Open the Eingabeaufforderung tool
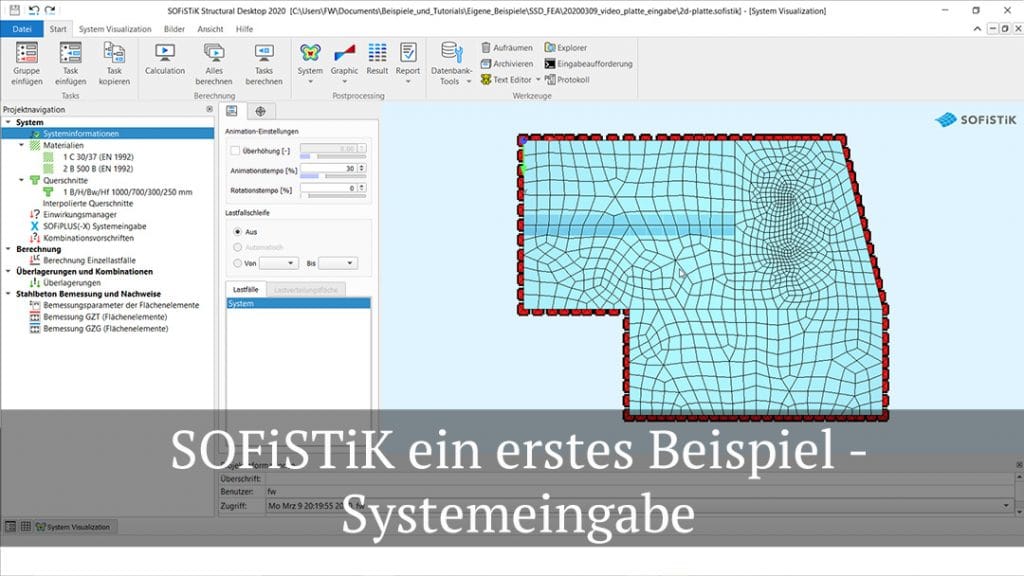The width and height of the screenshot is (1024, 576). (597, 62)
